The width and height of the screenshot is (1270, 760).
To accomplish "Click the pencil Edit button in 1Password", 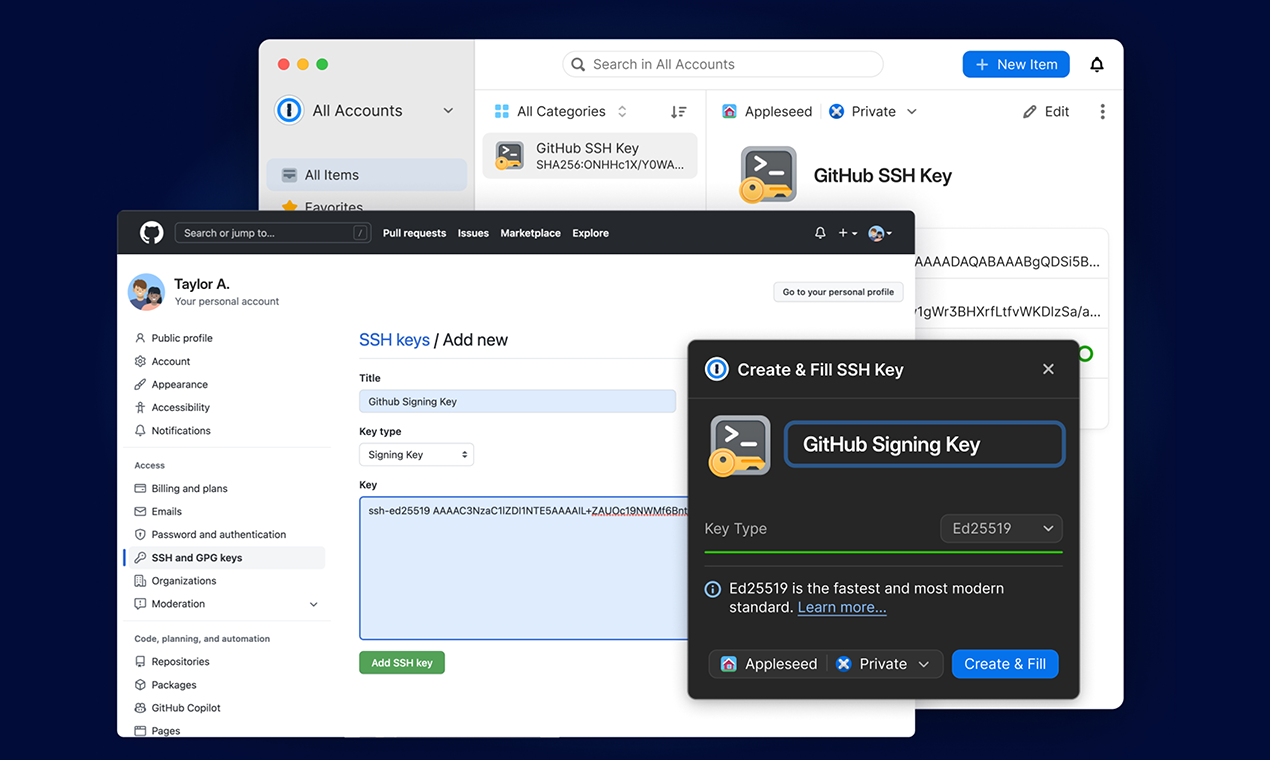I will point(1046,111).
